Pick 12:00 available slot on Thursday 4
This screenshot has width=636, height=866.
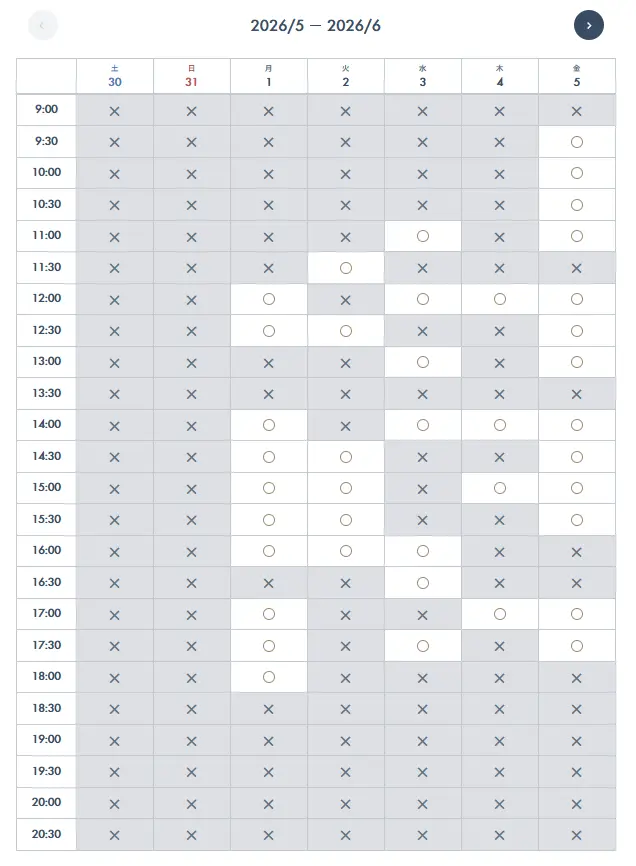pos(500,299)
